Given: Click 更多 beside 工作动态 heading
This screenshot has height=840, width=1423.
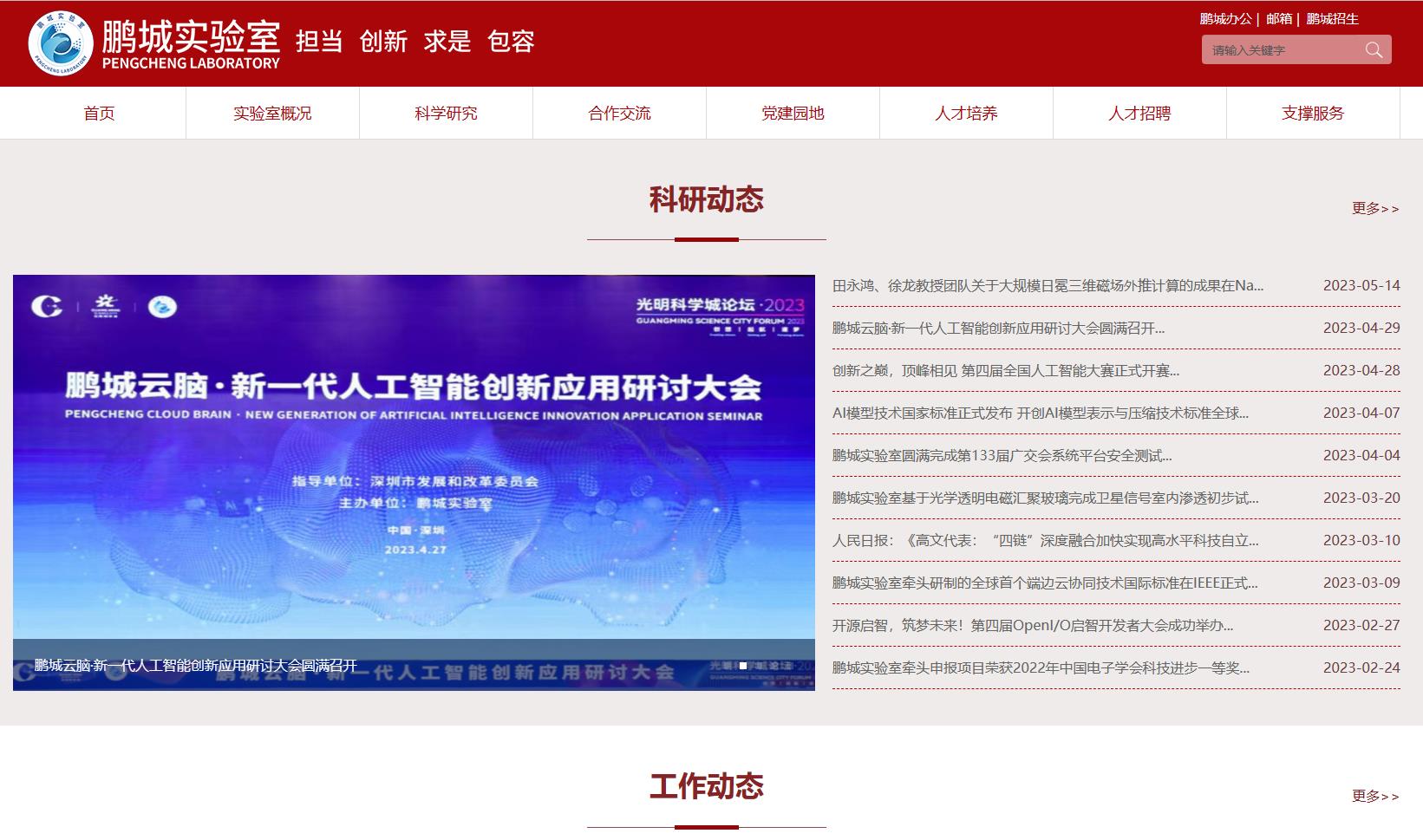Looking at the screenshot, I should 1374,796.
